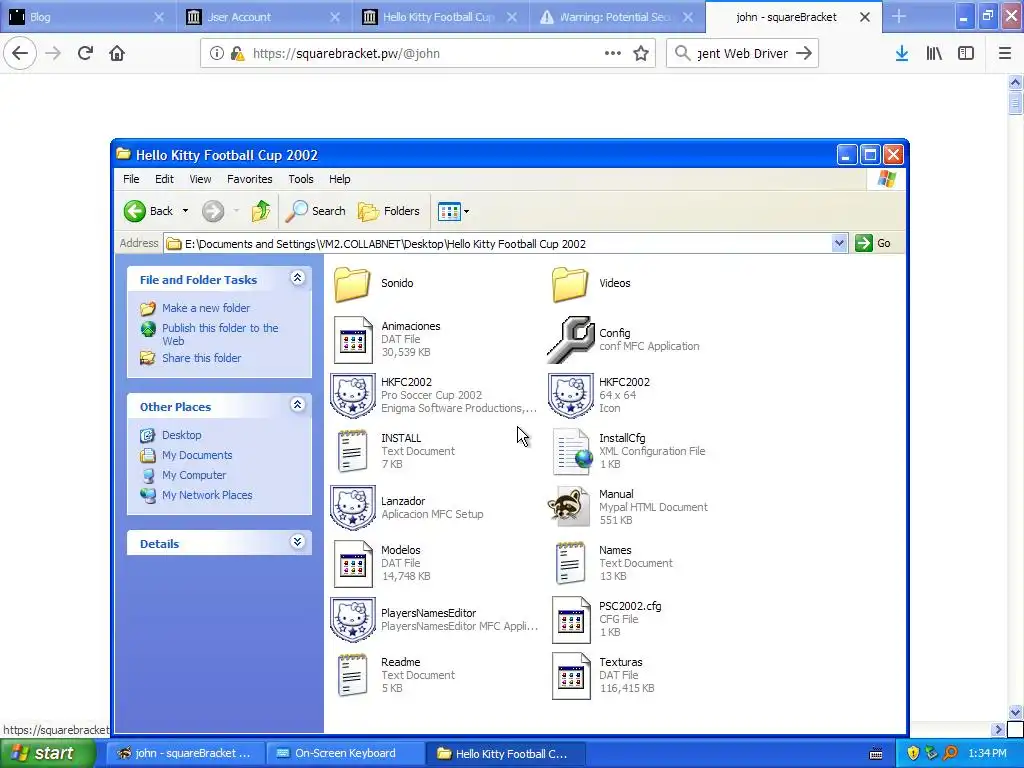Open the Firefox hamburger menu
Viewport: 1024px width, 768px height.
(x=1005, y=53)
